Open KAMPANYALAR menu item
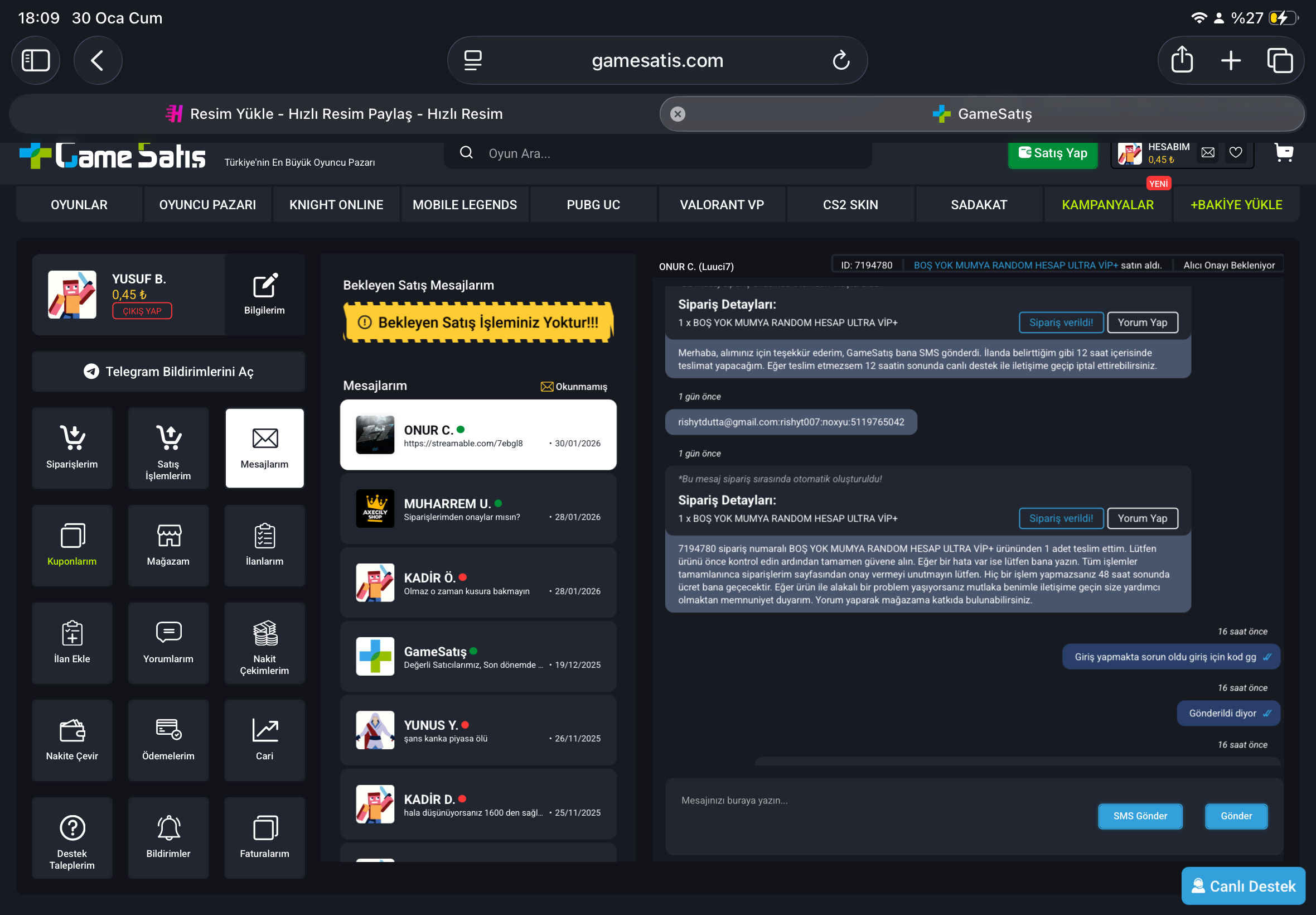Image resolution: width=1316 pixels, height=915 pixels. point(1108,205)
